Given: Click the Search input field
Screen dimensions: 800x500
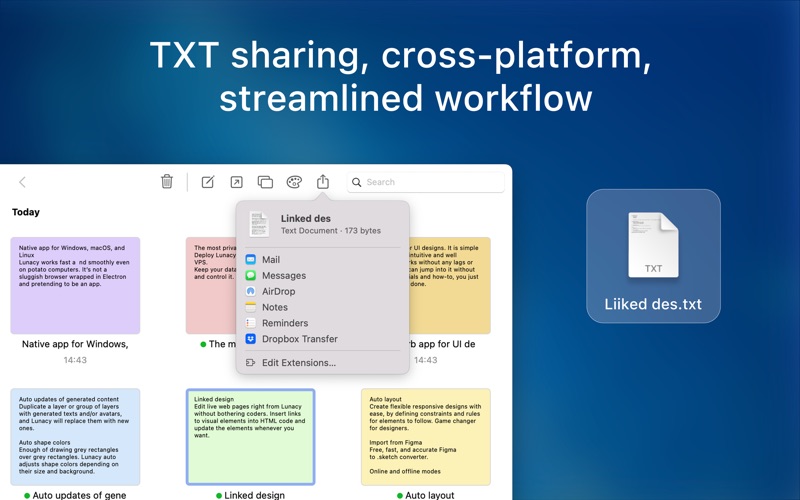Looking at the screenshot, I should [x=426, y=182].
